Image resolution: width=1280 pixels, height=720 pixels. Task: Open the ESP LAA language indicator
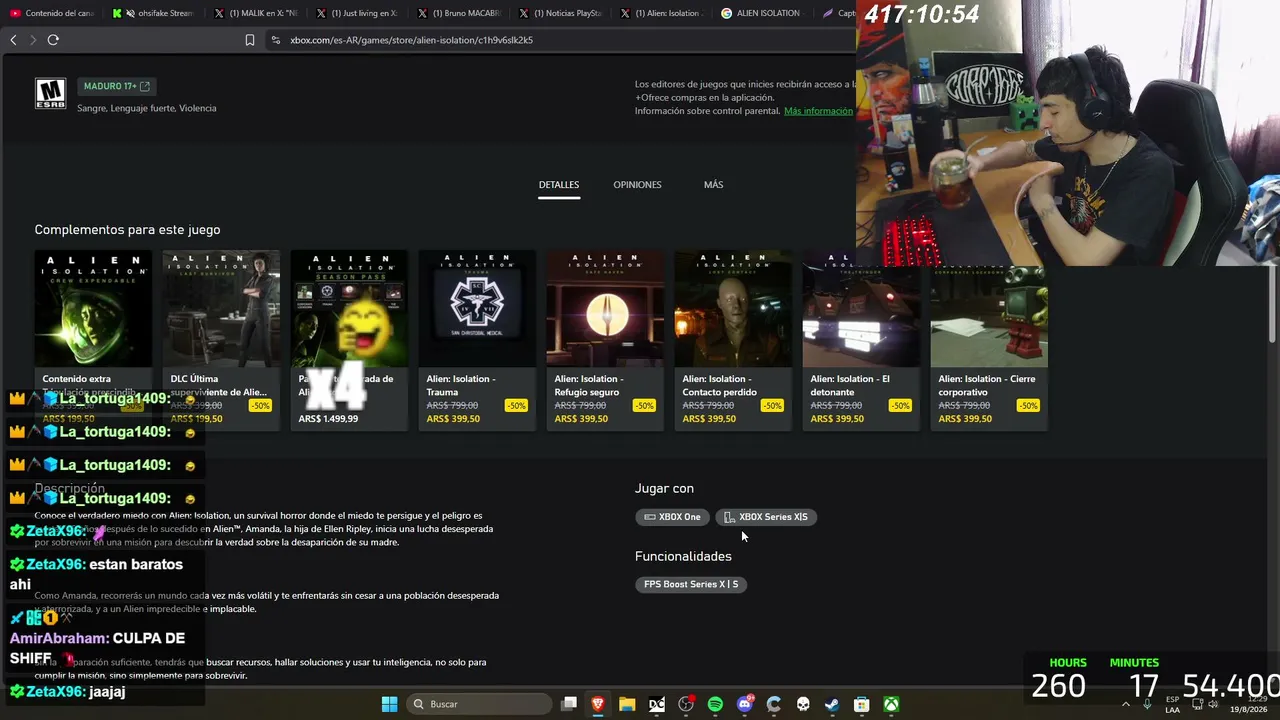pos(1172,704)
